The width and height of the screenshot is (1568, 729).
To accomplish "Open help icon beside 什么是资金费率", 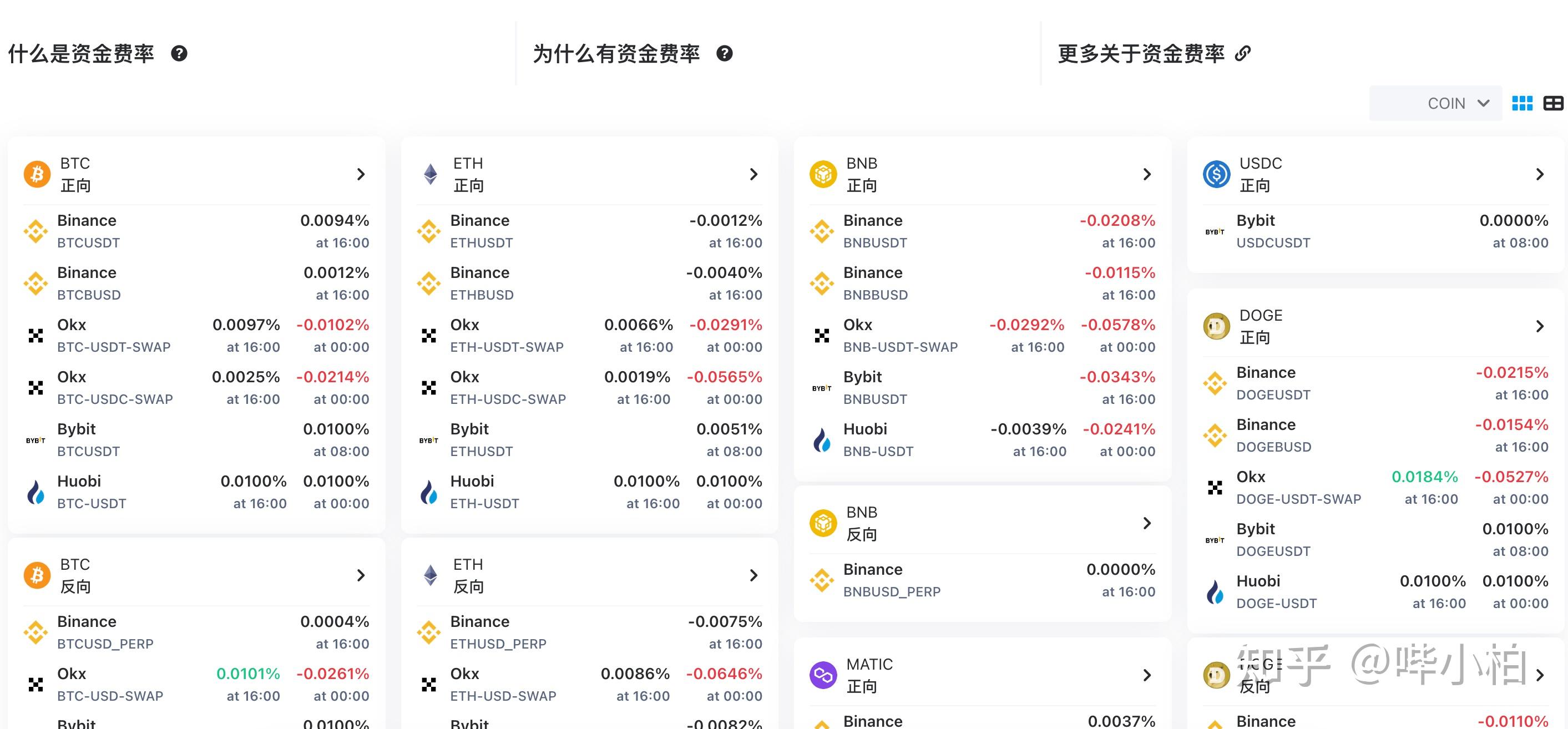I will point(179,54).
